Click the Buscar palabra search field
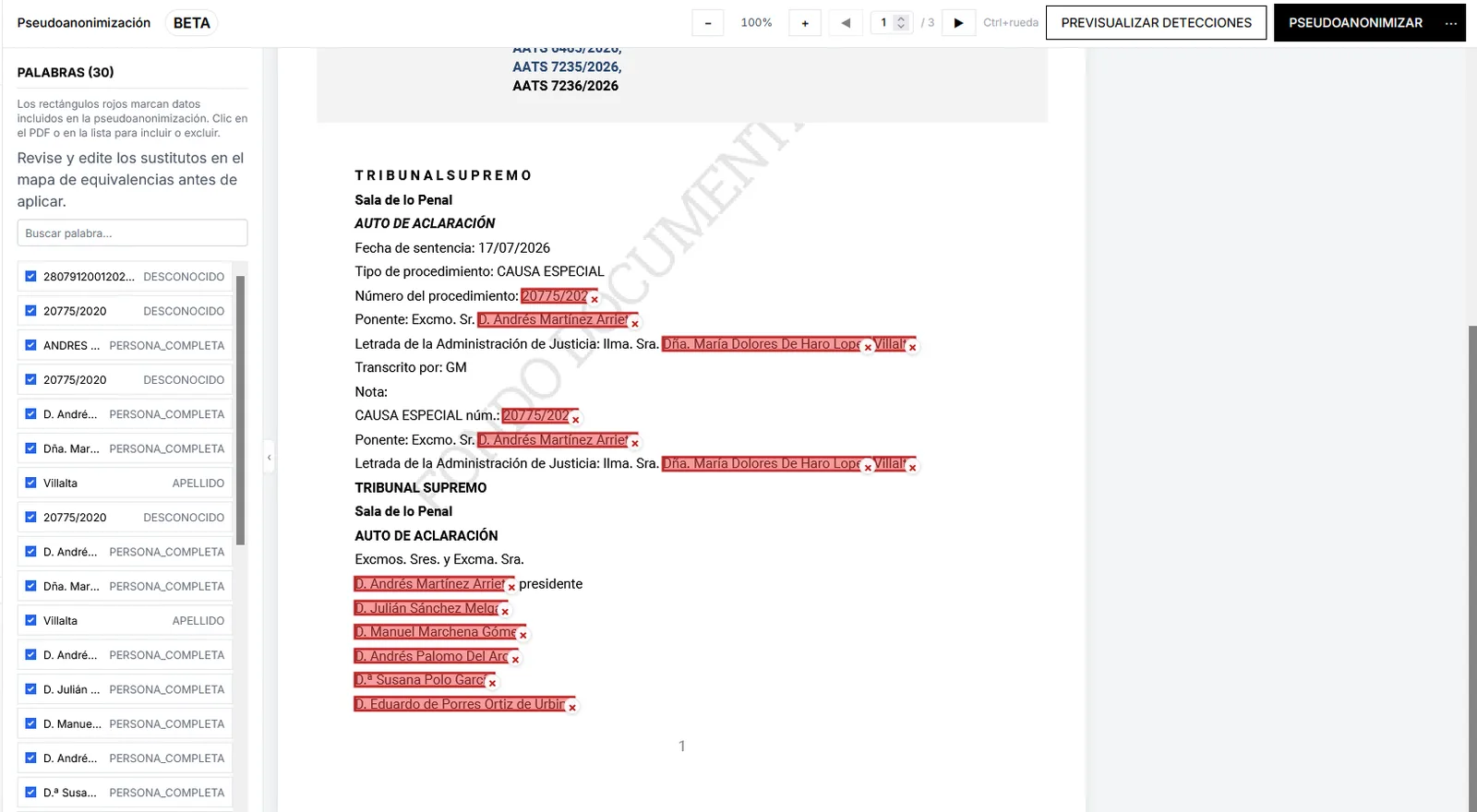This screenshot has height=812, width=1477. pos(132,233)
